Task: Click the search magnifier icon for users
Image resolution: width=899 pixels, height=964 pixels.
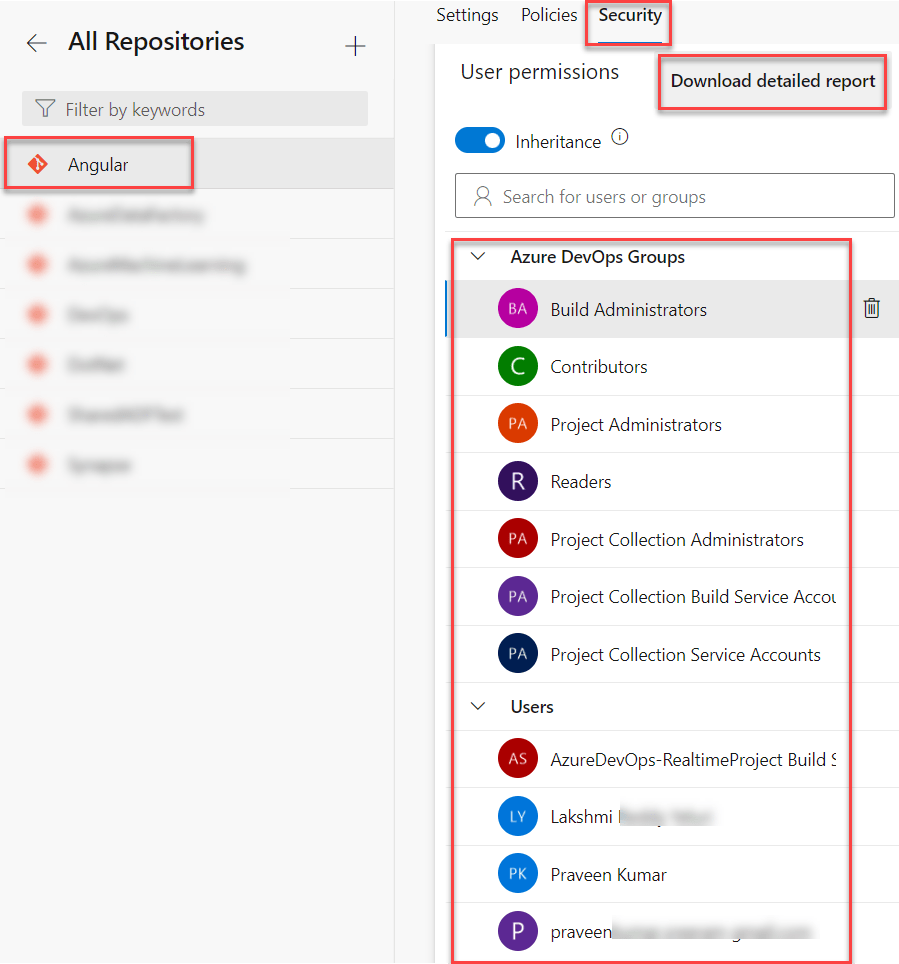Action: (x=481, y=195)
